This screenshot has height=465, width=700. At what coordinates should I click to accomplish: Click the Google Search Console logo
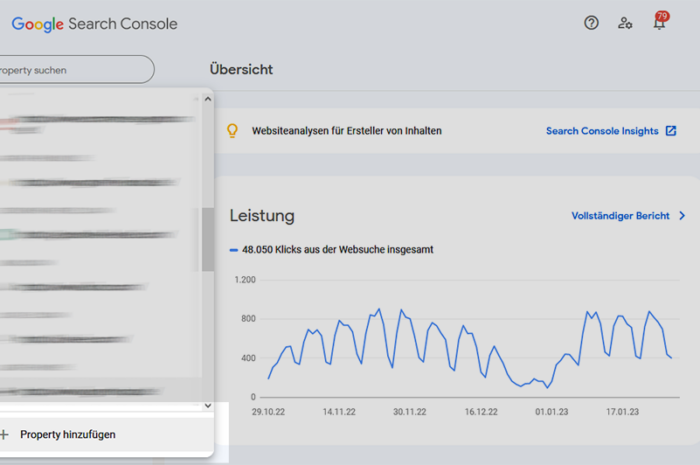[94, 24]
